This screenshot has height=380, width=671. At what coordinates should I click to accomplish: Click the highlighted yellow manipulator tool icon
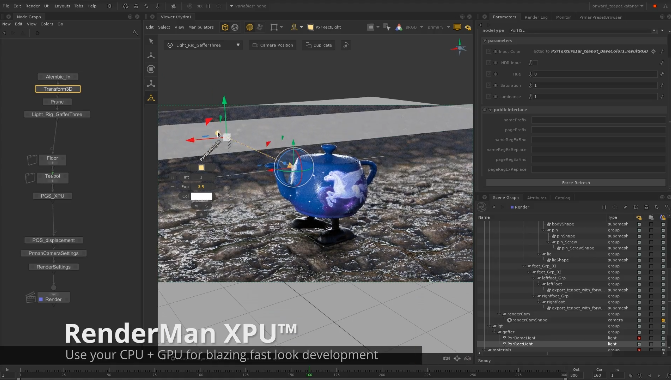(151, 98)
